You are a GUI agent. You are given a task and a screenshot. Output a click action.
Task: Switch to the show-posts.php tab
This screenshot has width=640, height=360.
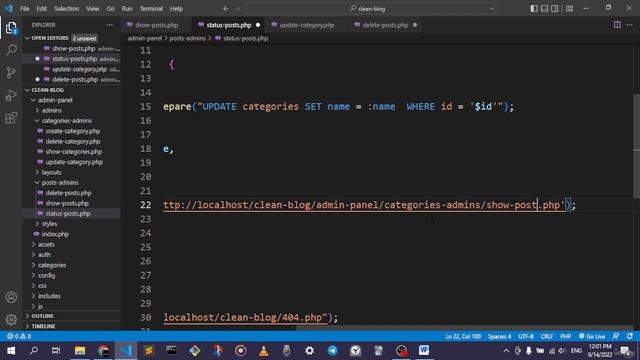point(156,25)
